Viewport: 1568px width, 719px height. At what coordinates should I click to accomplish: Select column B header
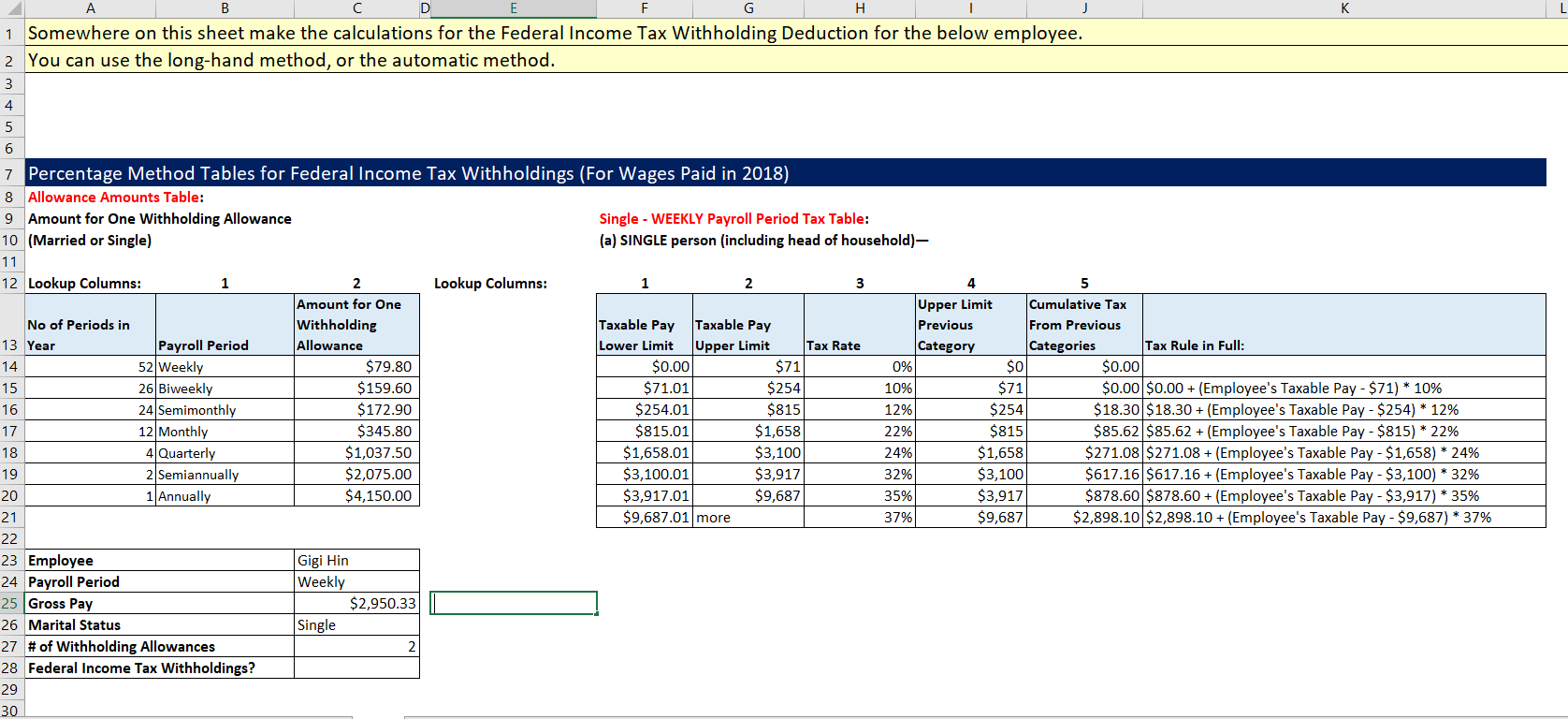coord(225,8)
